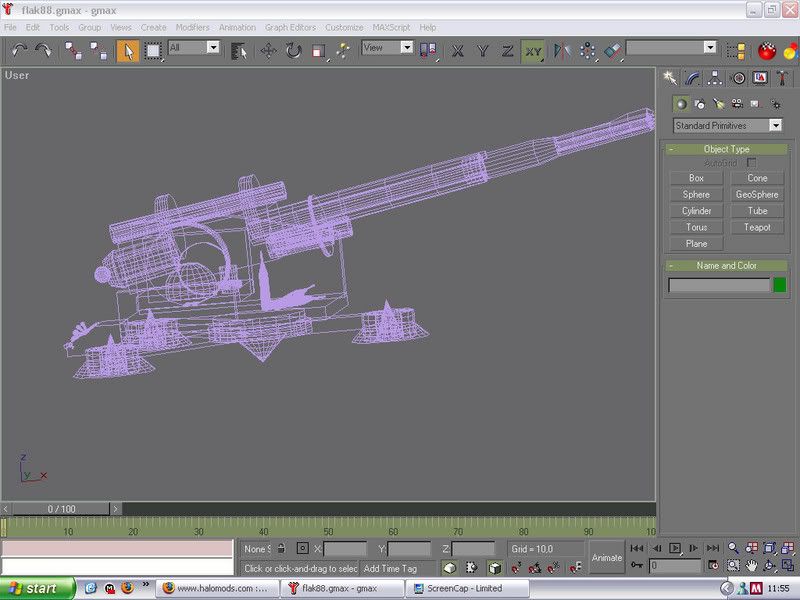This screenshot has height=600, width=800.
Task: Activate the Select and Scale tool
Action: pyautogui.click(x=318, y=51)
